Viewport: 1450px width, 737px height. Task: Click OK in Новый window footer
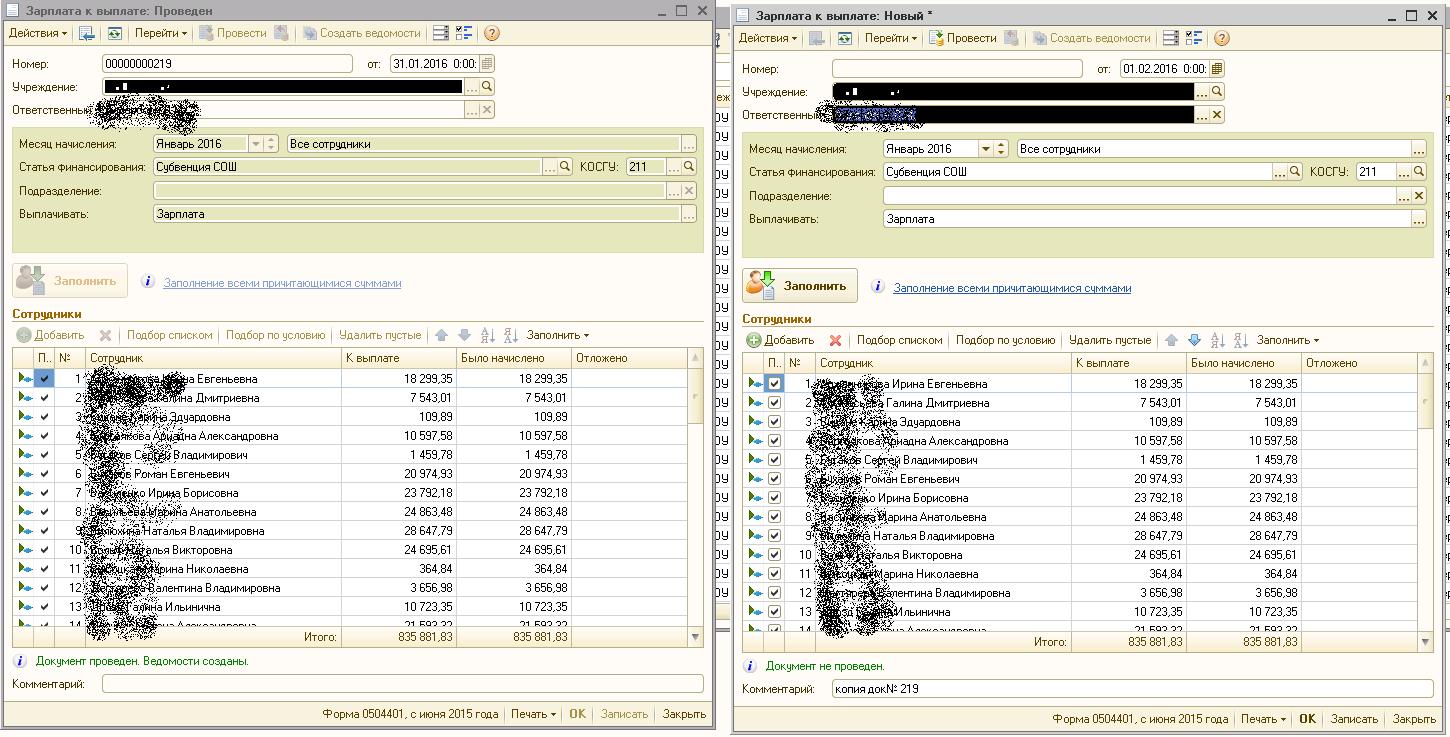tap(1307, 719)
